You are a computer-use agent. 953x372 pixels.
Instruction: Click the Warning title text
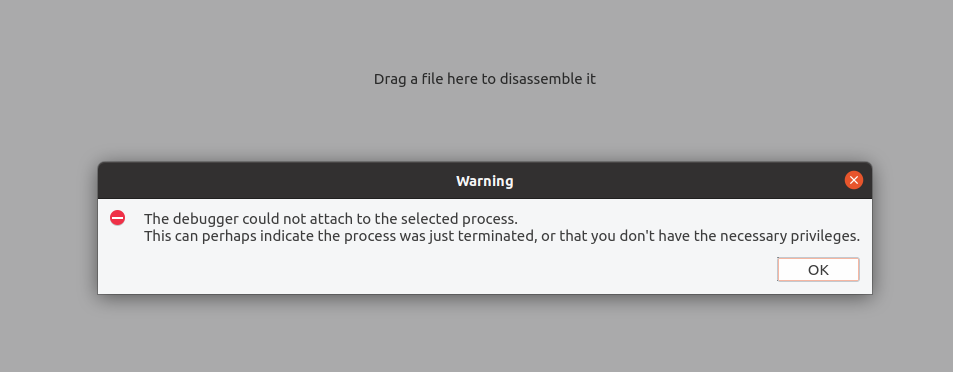(x=484, y=181)
